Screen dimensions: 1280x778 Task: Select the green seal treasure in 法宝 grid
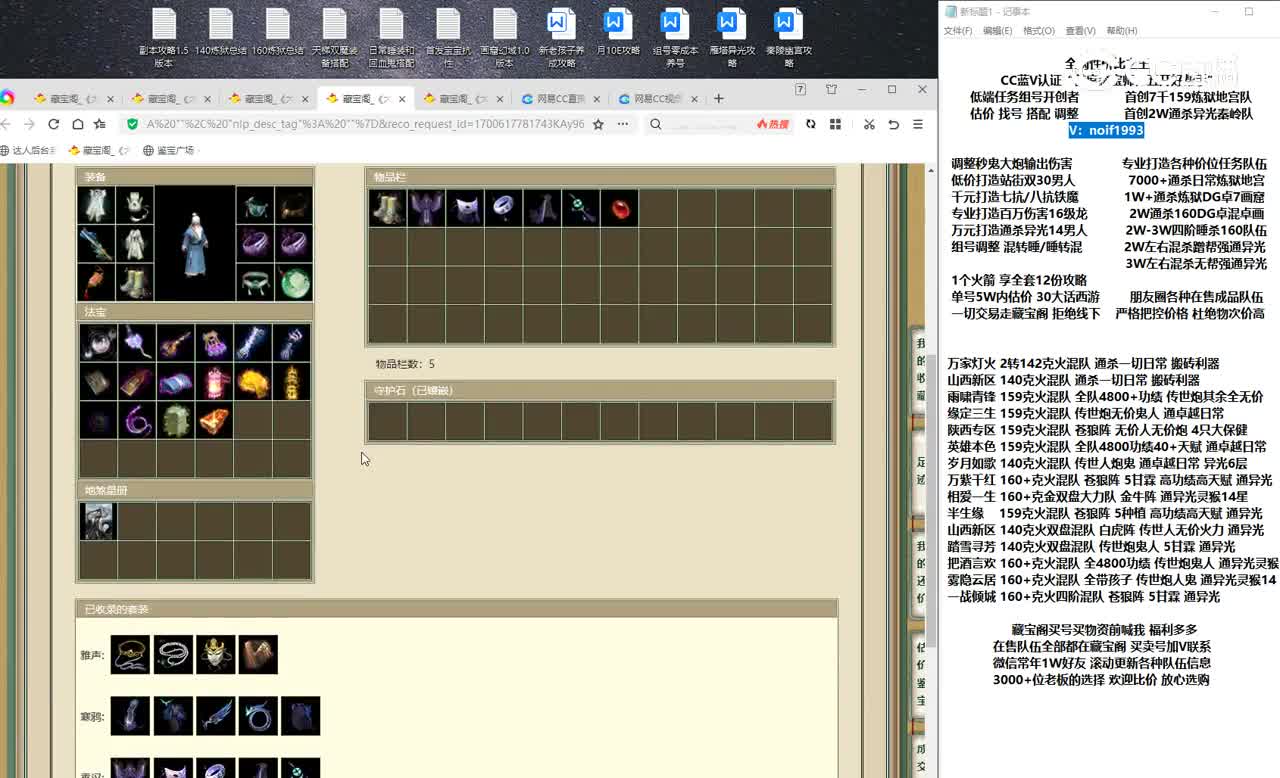[x=175, y=420]
